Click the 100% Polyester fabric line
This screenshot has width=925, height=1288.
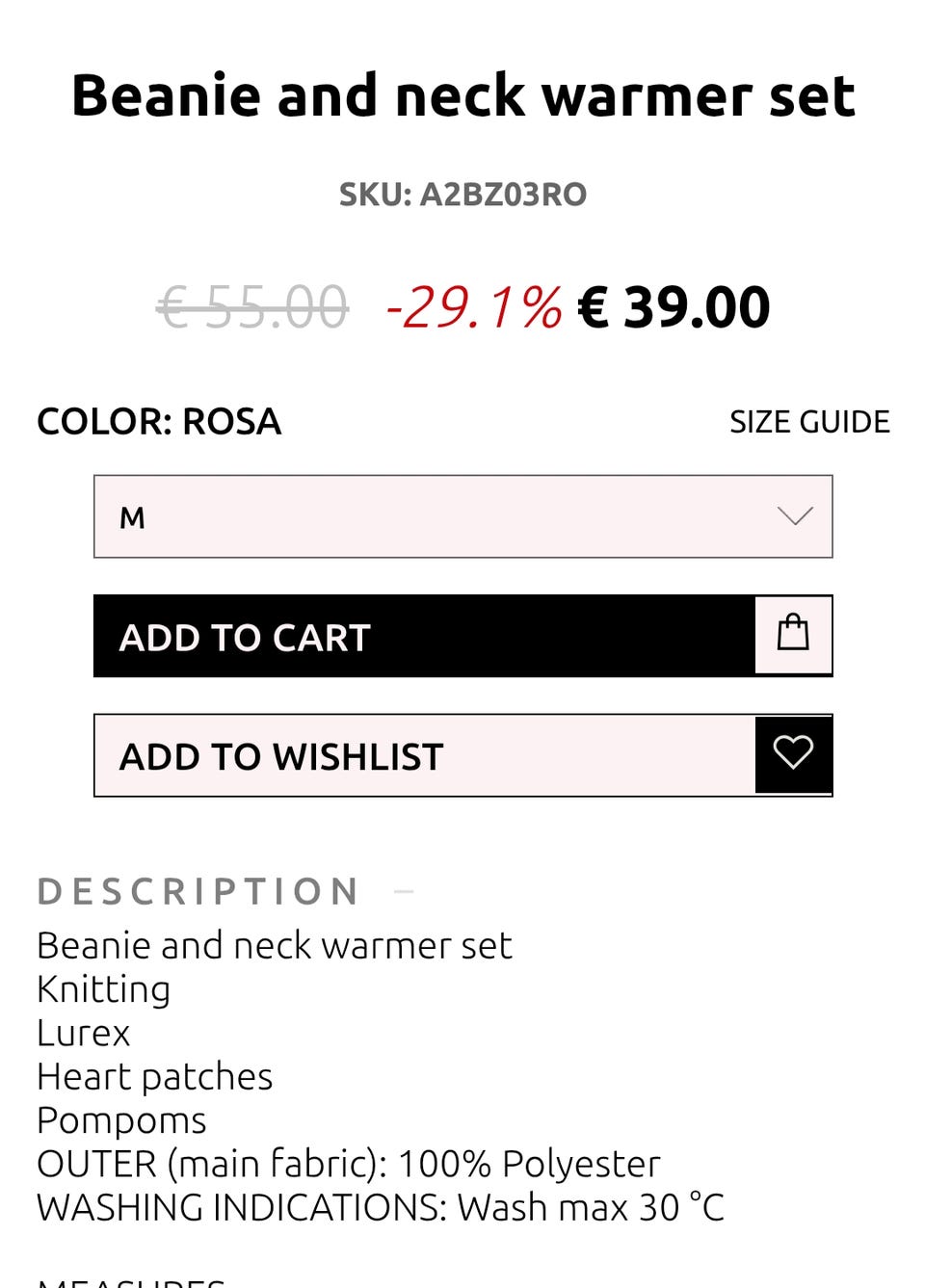(348, 1164)
